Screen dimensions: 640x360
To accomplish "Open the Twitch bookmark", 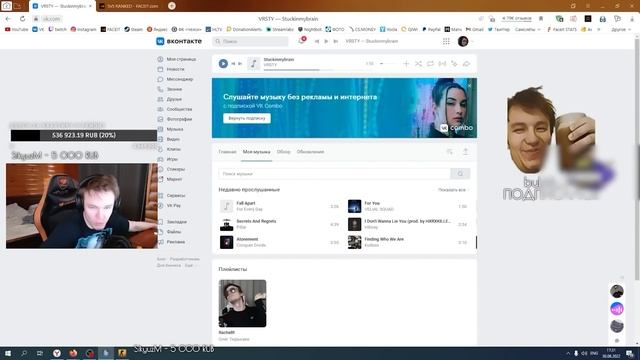I will (x=57, y=29).
